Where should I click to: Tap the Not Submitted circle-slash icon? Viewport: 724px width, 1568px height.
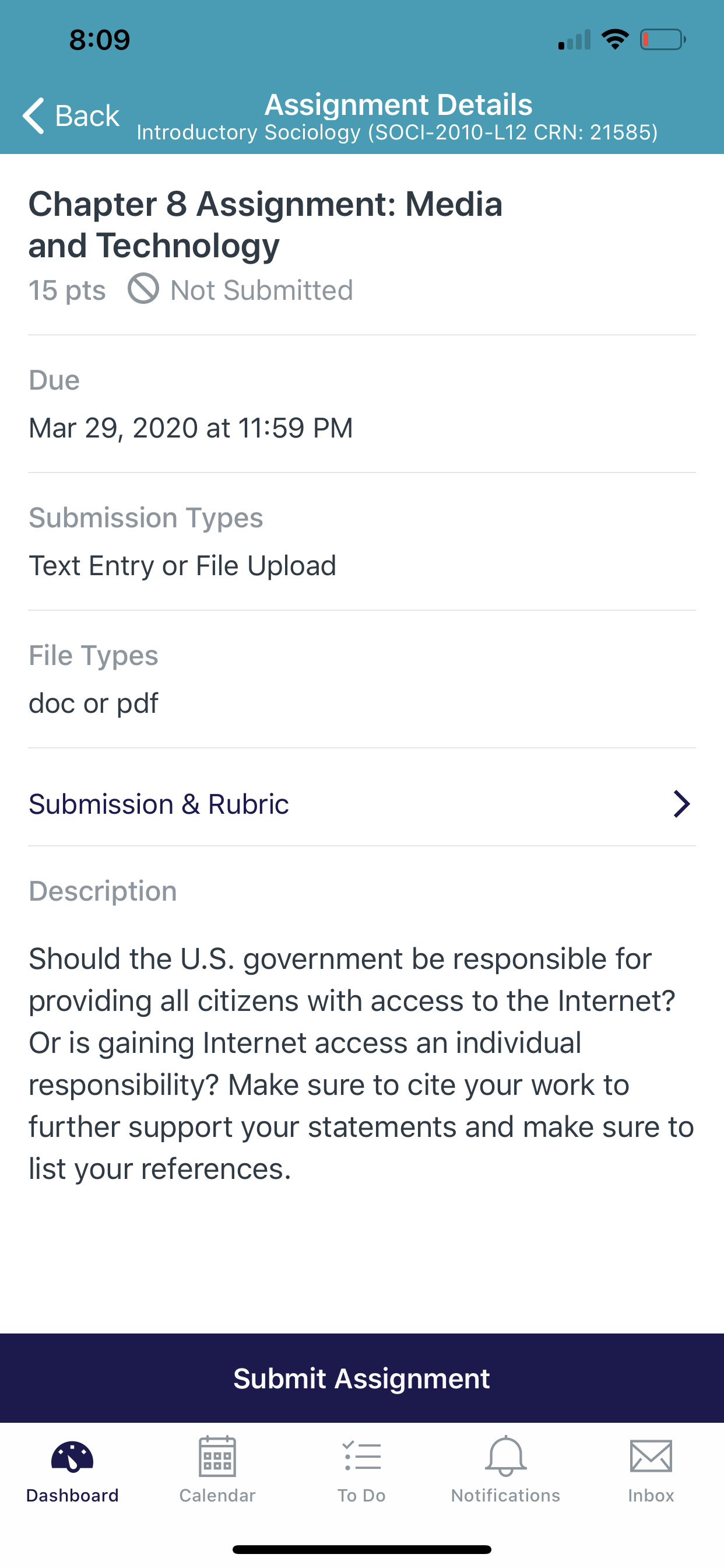[143, 289]
